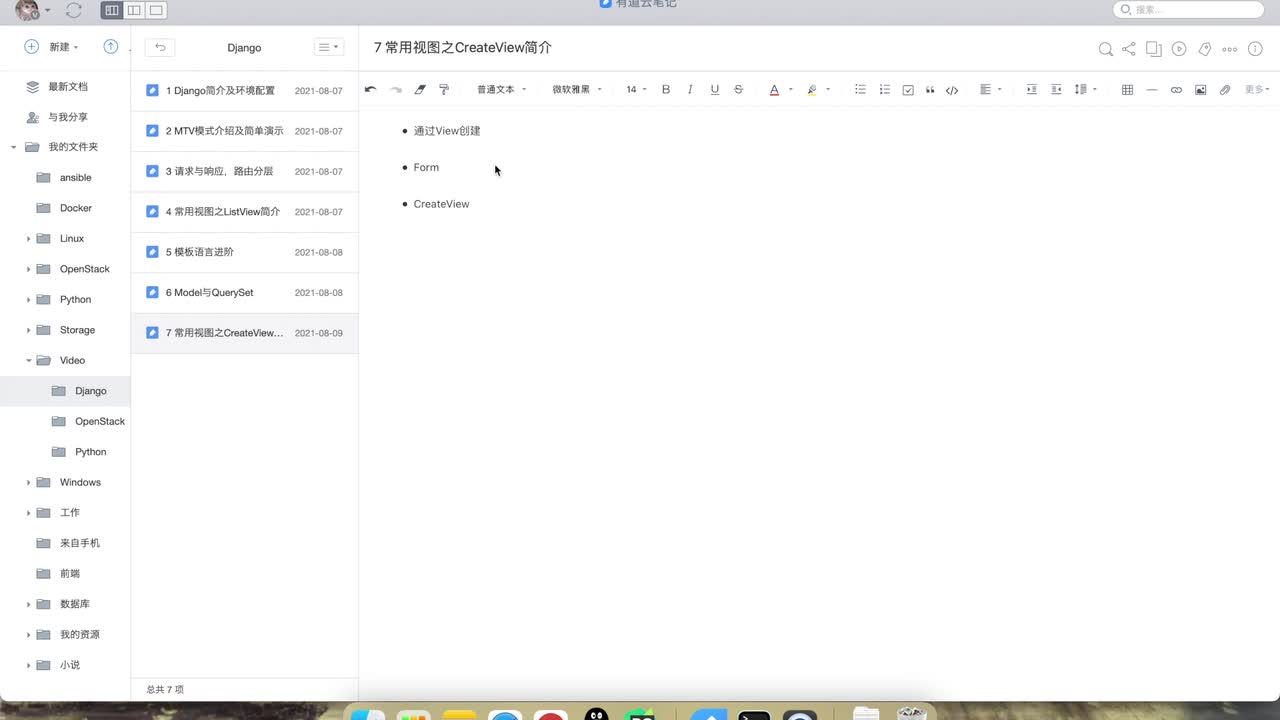Open the 新建 dropdown arrow
The width and height of the screenshot is (1280, 720).
click(x=76, y=47)
